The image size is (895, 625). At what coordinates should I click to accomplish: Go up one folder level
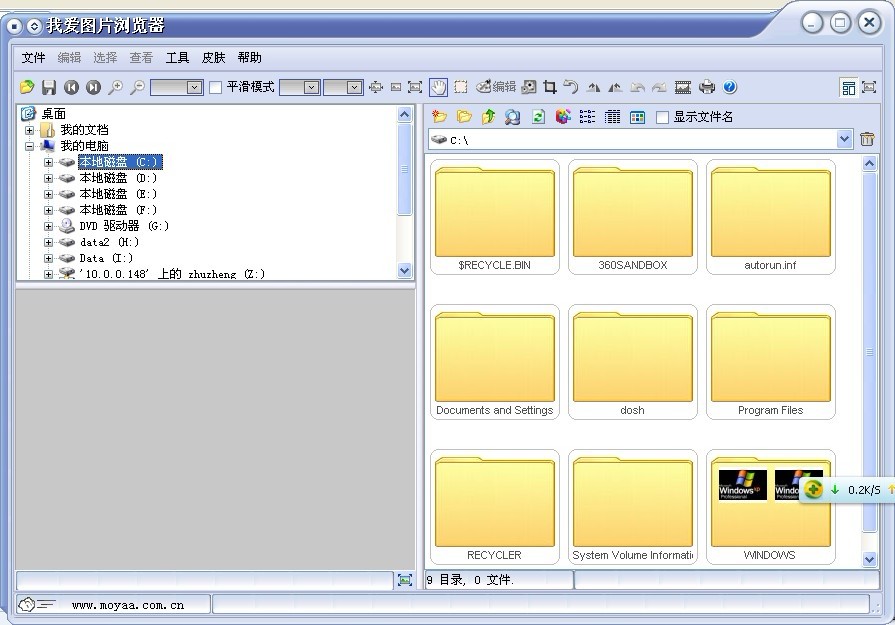click(489, 117)
